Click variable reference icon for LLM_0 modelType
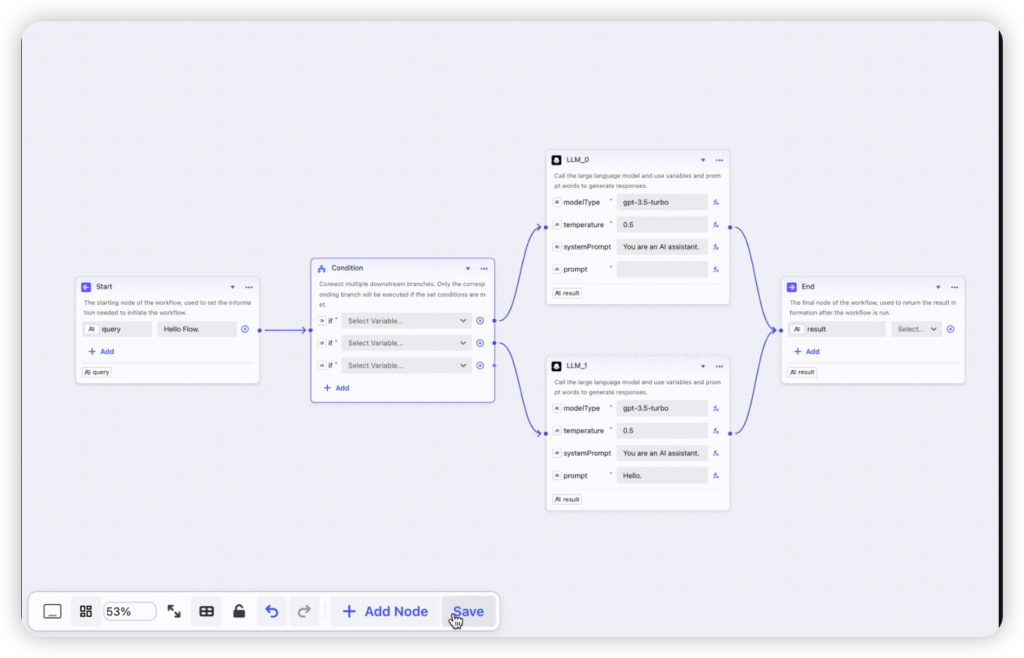 pos(716,202)
